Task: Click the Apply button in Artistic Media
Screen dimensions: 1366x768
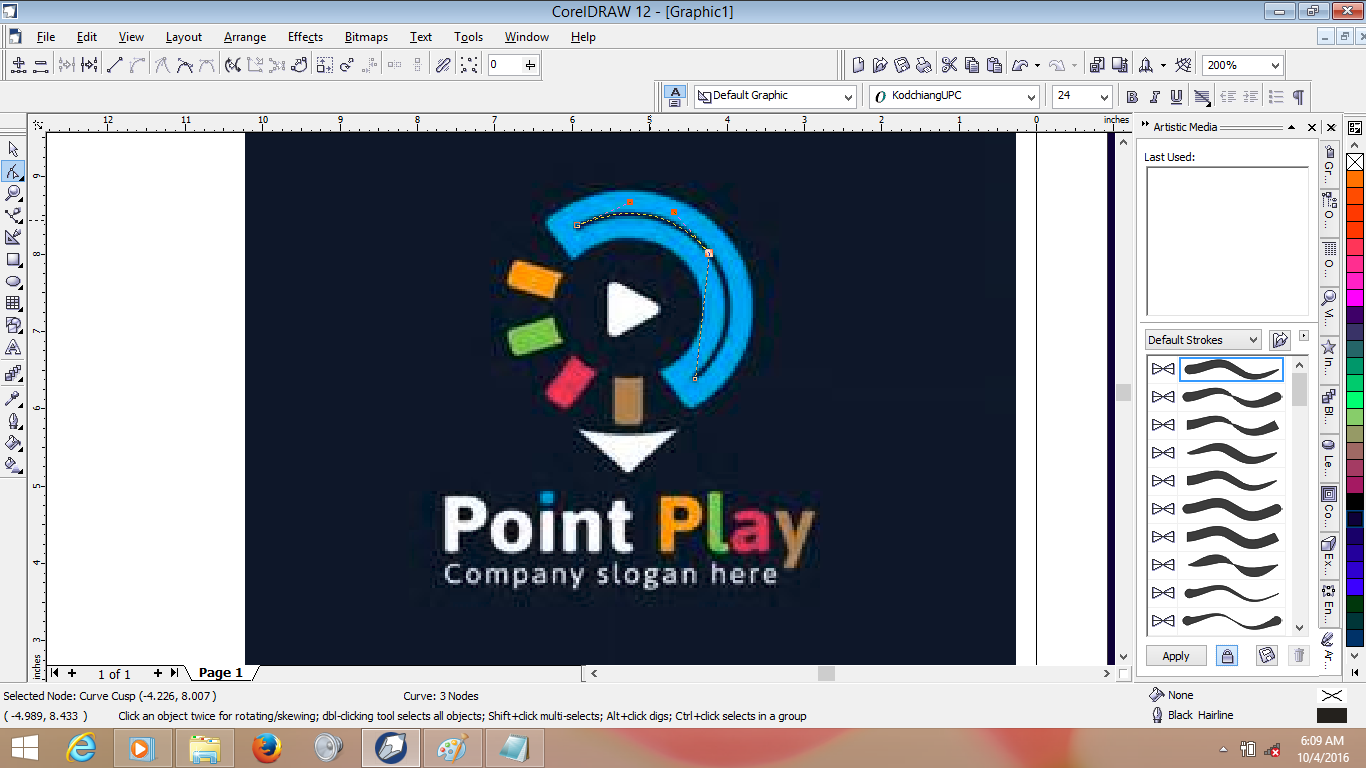Action: (x=1176, y=656)
